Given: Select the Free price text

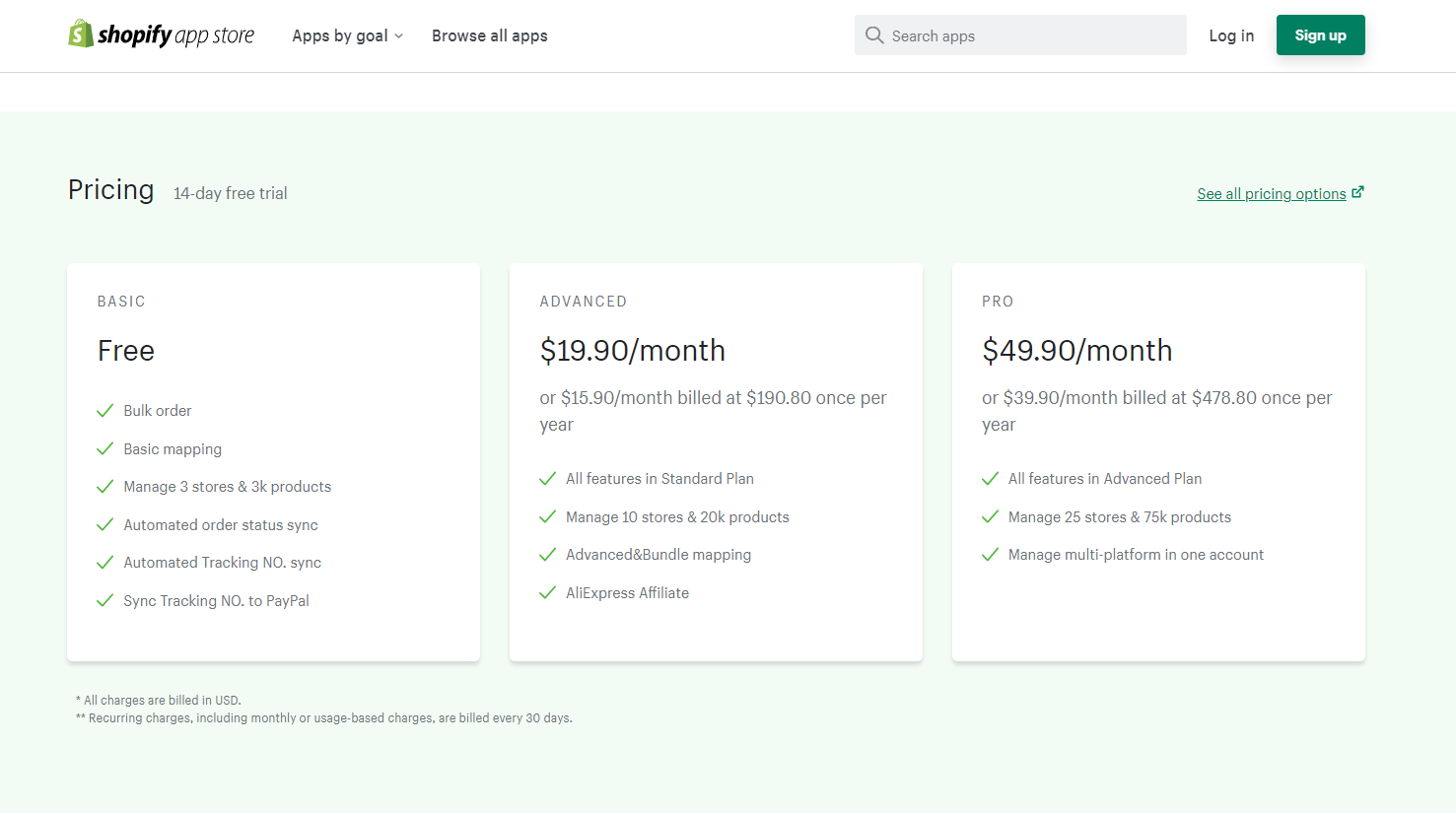Looking at the screenshot, I should [126, 351].
